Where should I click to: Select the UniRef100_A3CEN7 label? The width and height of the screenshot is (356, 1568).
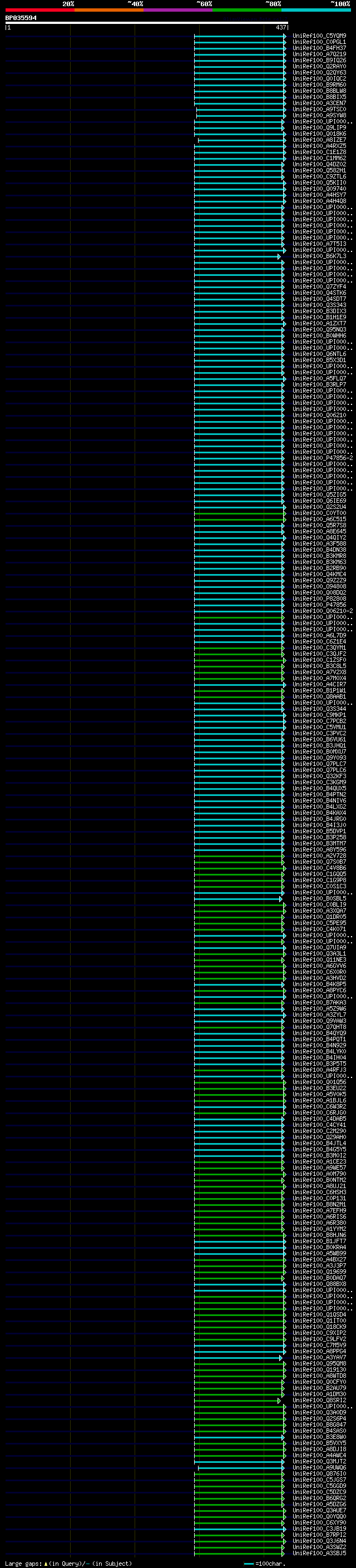tap(319, 103)
